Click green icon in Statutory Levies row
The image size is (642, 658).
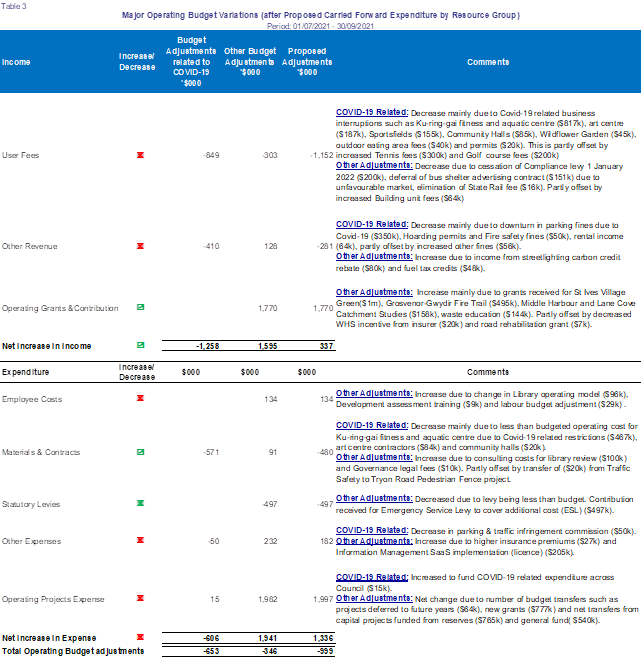tap(141, 503)
